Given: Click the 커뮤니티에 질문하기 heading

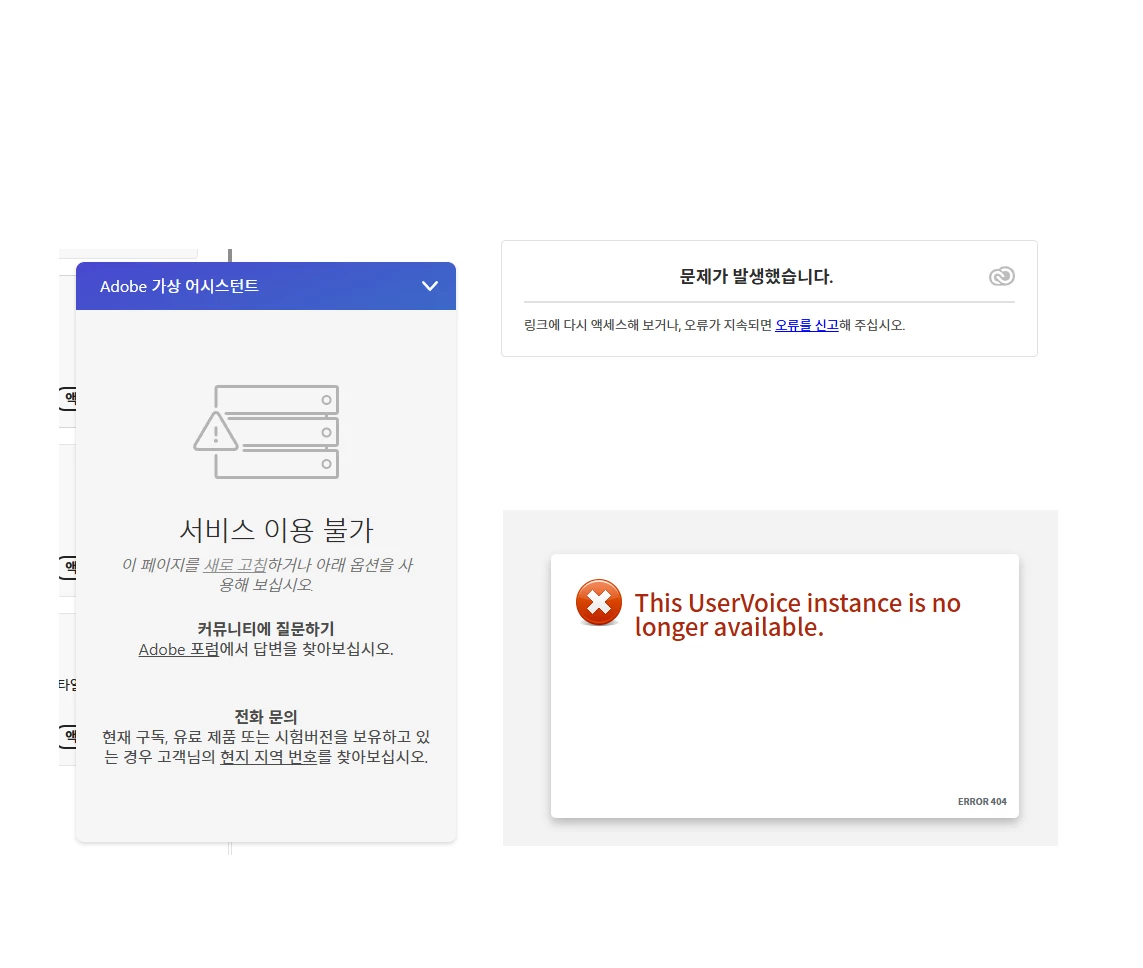Looking at the screenshot, I should (266, 628).
